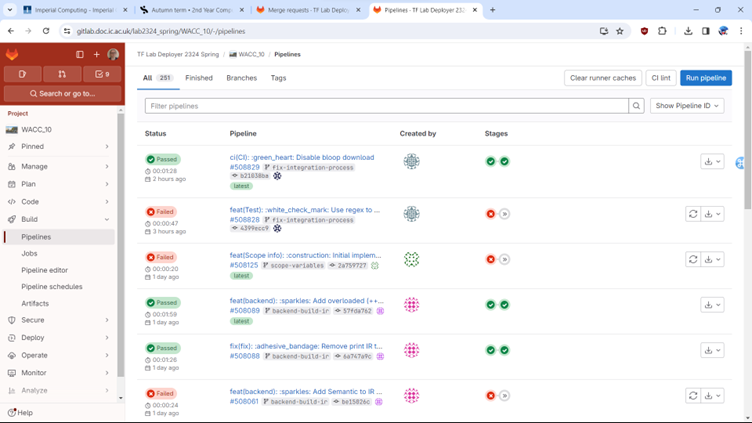The image size is (752, 423).
Task: Open the merge requests shortcut icon in sidebar
Action: tap(62, 74)
